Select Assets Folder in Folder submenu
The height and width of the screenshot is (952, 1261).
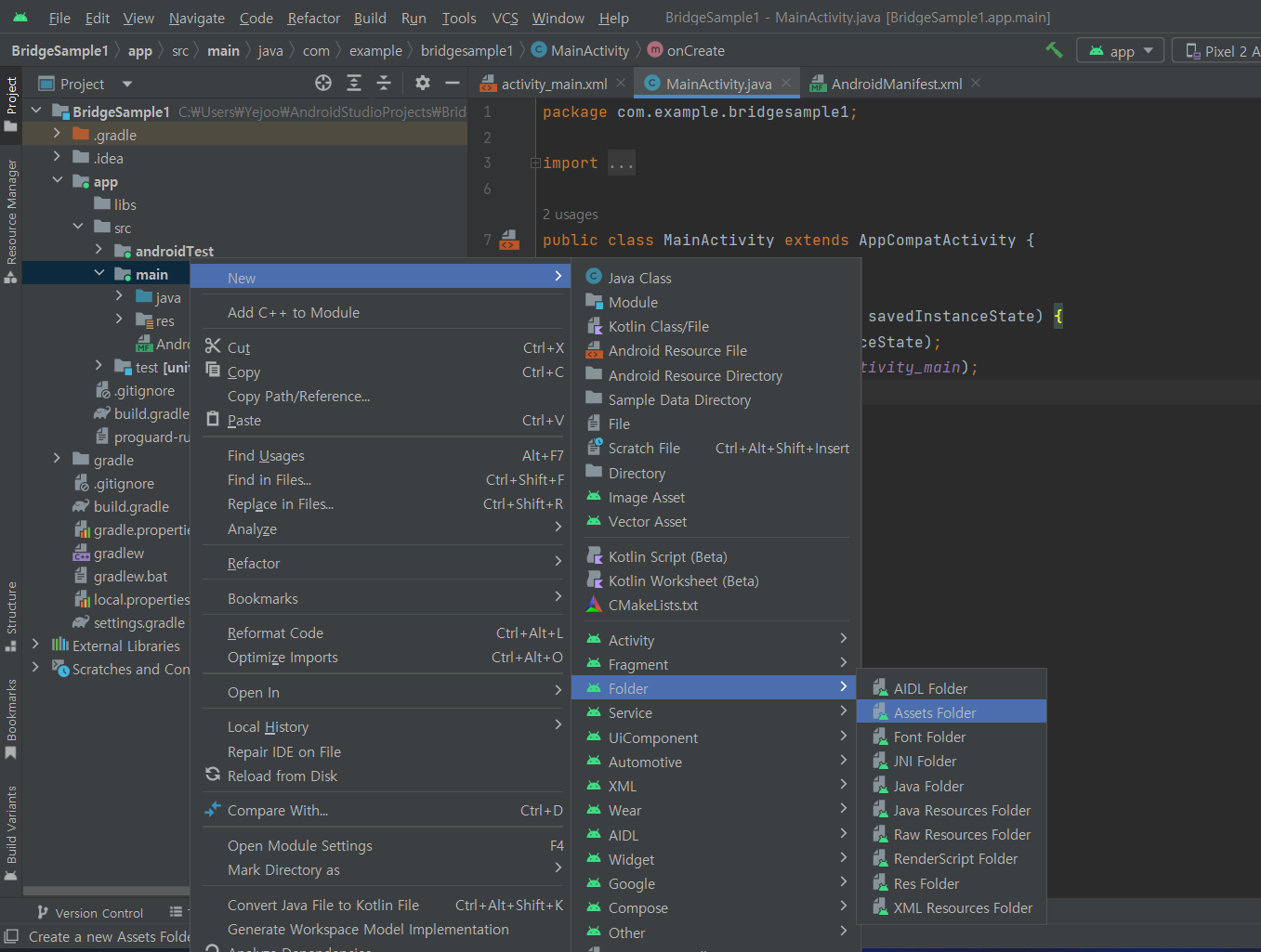click(952, 712)
